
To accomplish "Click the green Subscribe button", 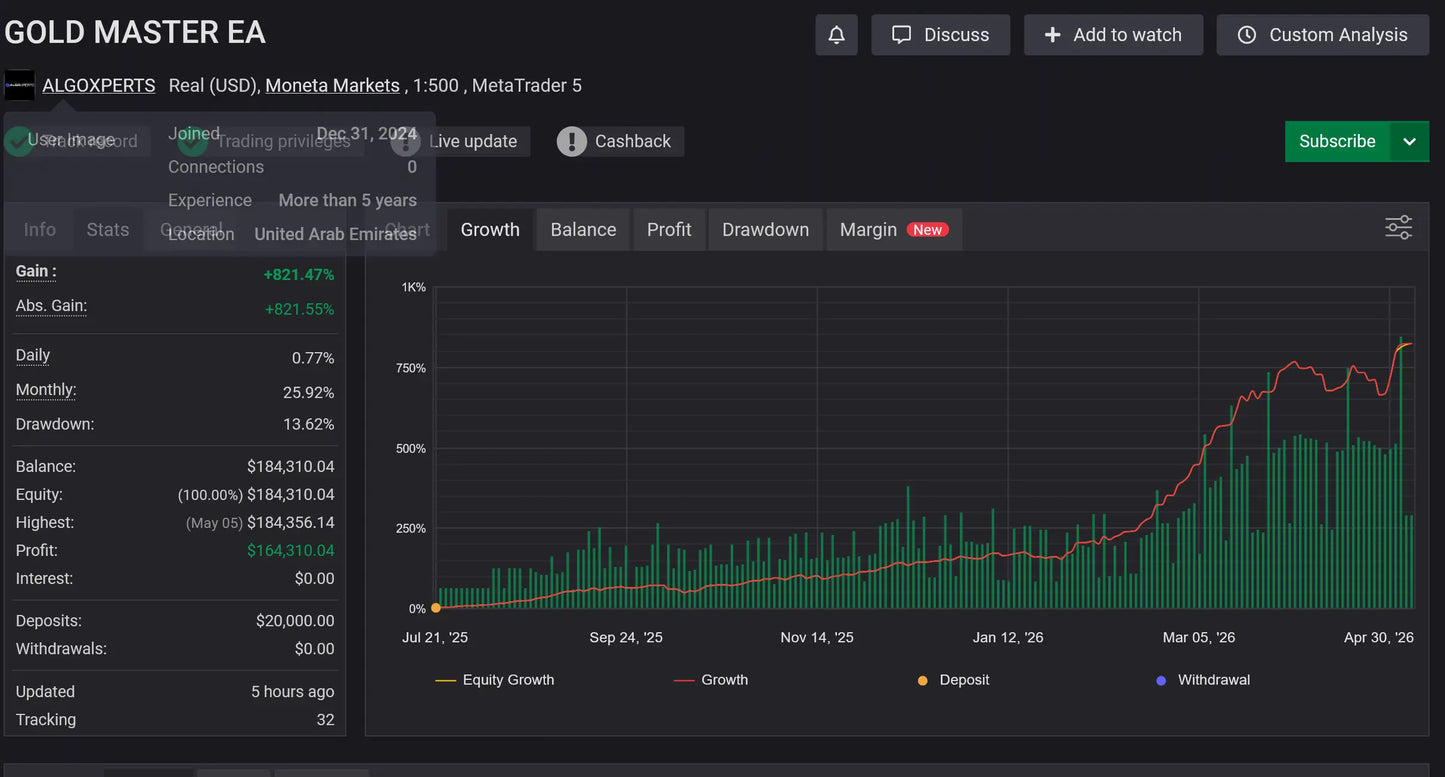I will (1337, 141).
